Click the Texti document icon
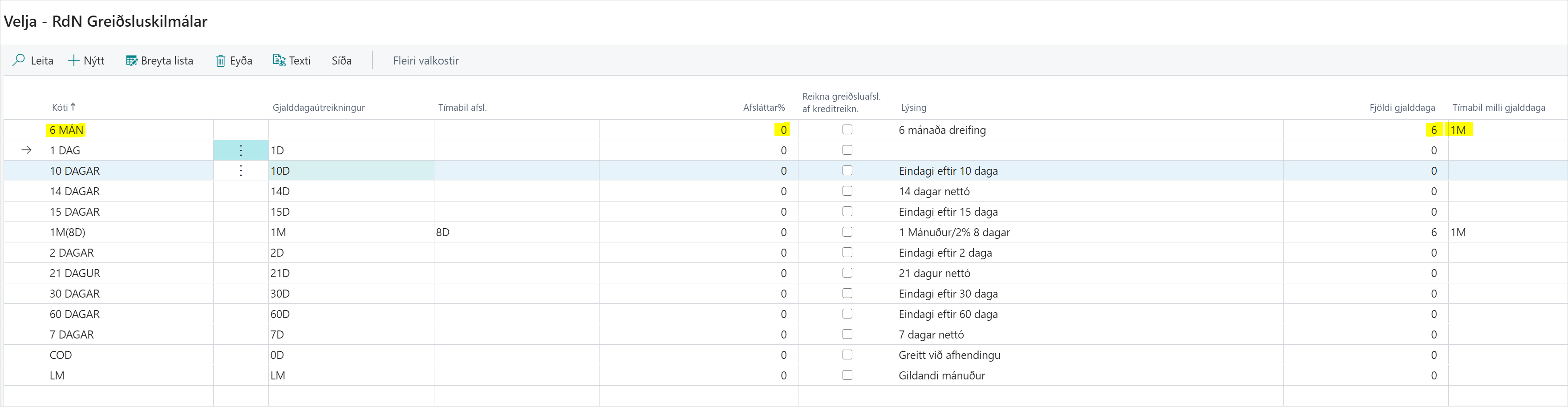1568x407 pixels. 279,60
